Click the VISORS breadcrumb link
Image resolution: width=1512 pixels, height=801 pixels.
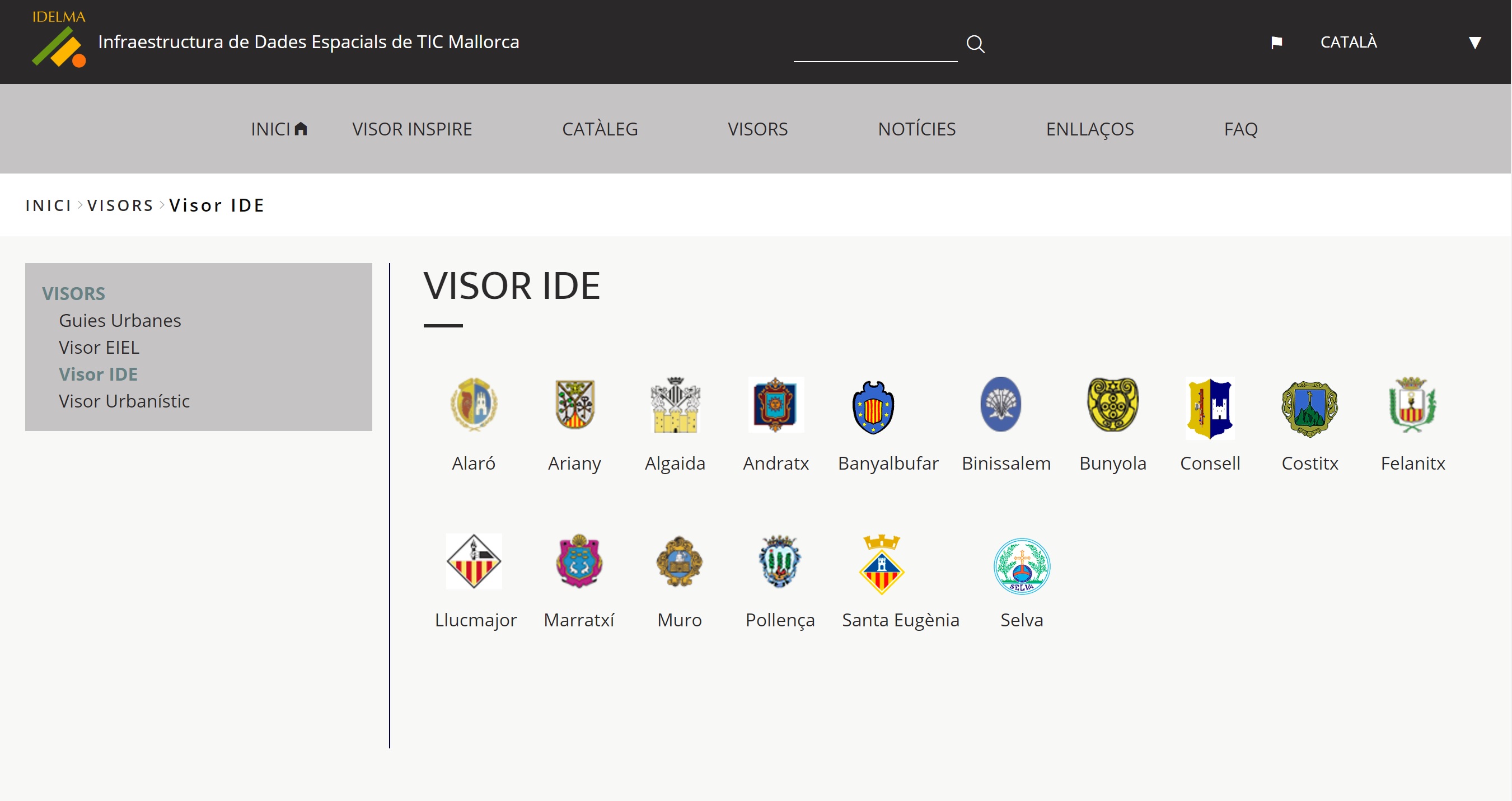[x=120, y=205]
